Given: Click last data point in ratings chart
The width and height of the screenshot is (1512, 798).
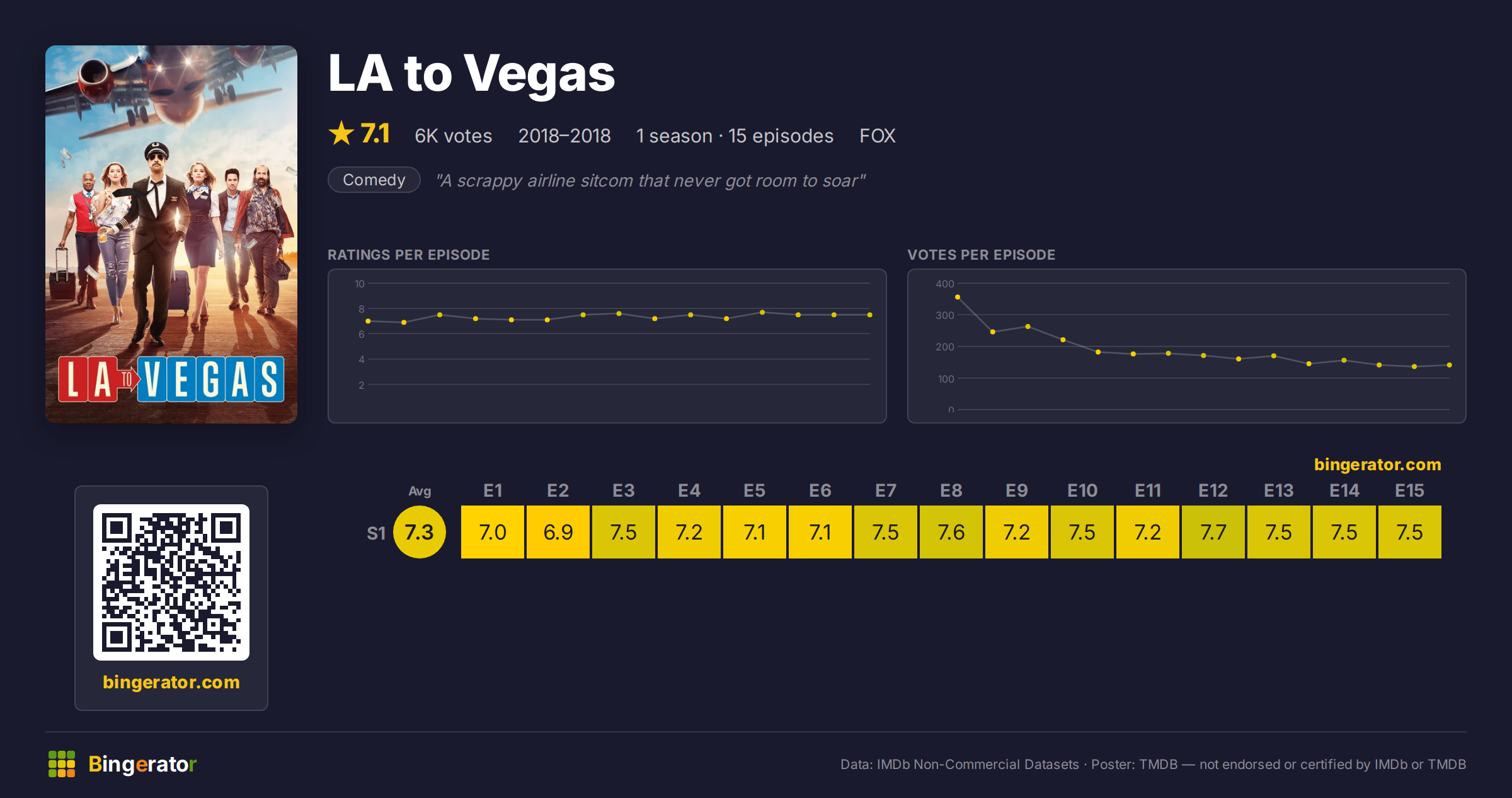Looking at the screenshot, I should 870,315.
